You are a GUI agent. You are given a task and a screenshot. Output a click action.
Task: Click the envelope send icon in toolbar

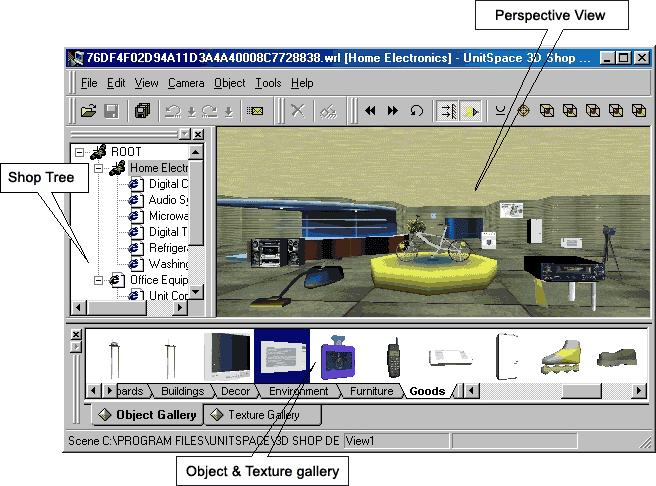pos(255,111)
